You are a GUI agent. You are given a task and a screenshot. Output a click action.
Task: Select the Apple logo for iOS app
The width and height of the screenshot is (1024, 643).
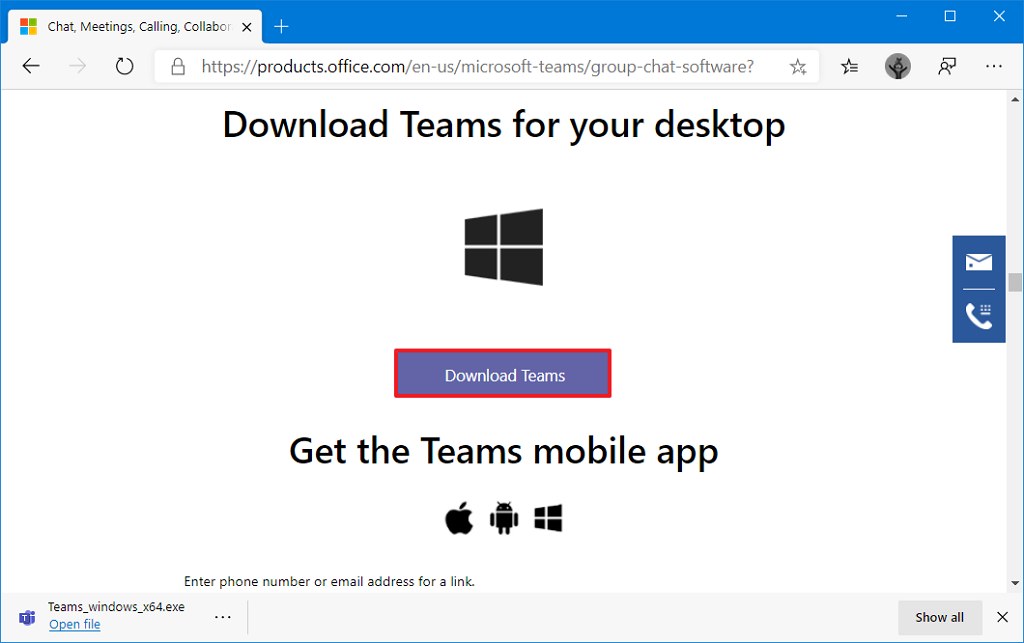[459, 518]
